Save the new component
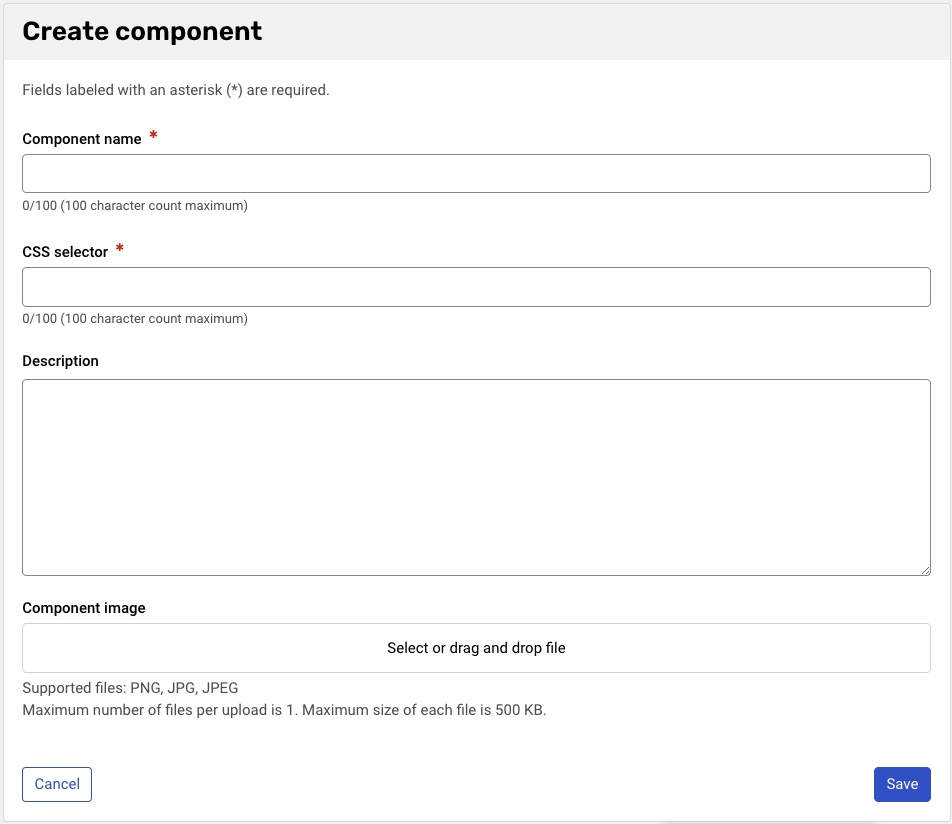The height and width of the screenshot is (824, 952). tap(901, 784)
